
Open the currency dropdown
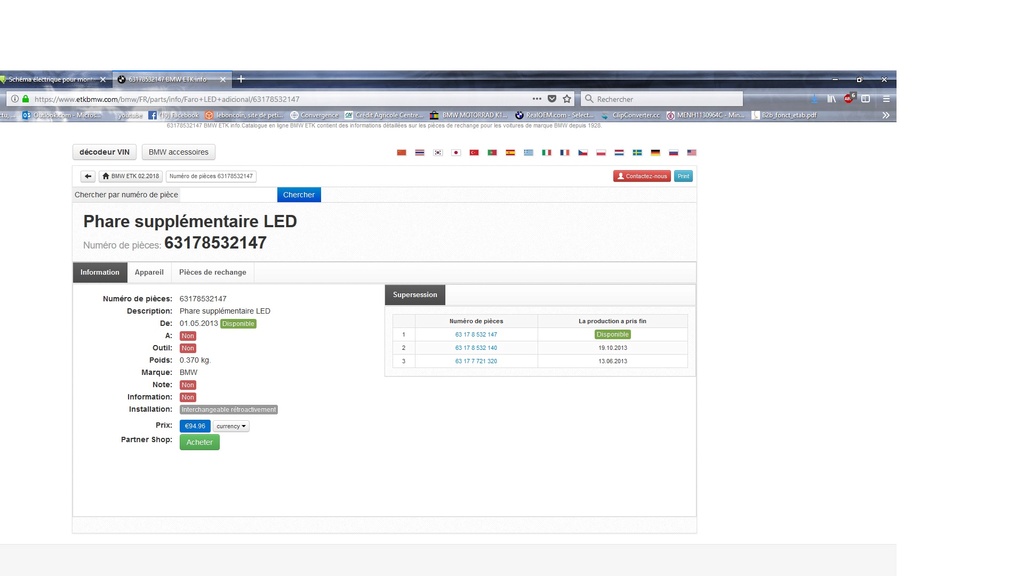click(231, 426)
